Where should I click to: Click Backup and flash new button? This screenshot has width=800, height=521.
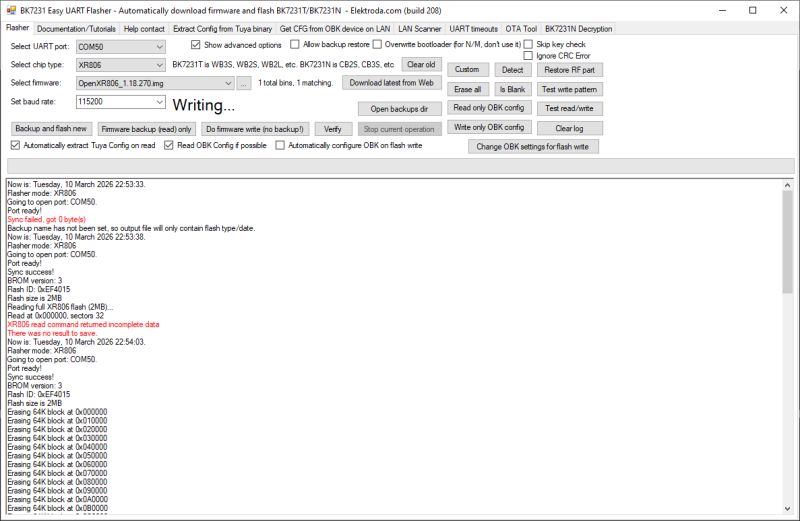pyautogui.click(x=51, y=129)
